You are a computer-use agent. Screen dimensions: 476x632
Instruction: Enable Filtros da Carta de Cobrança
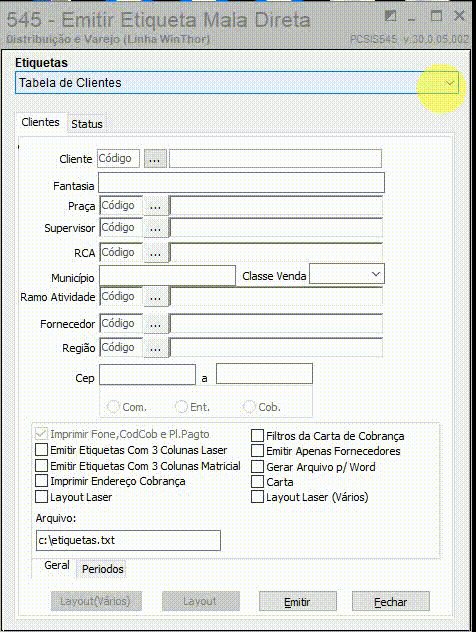point(257,436)
